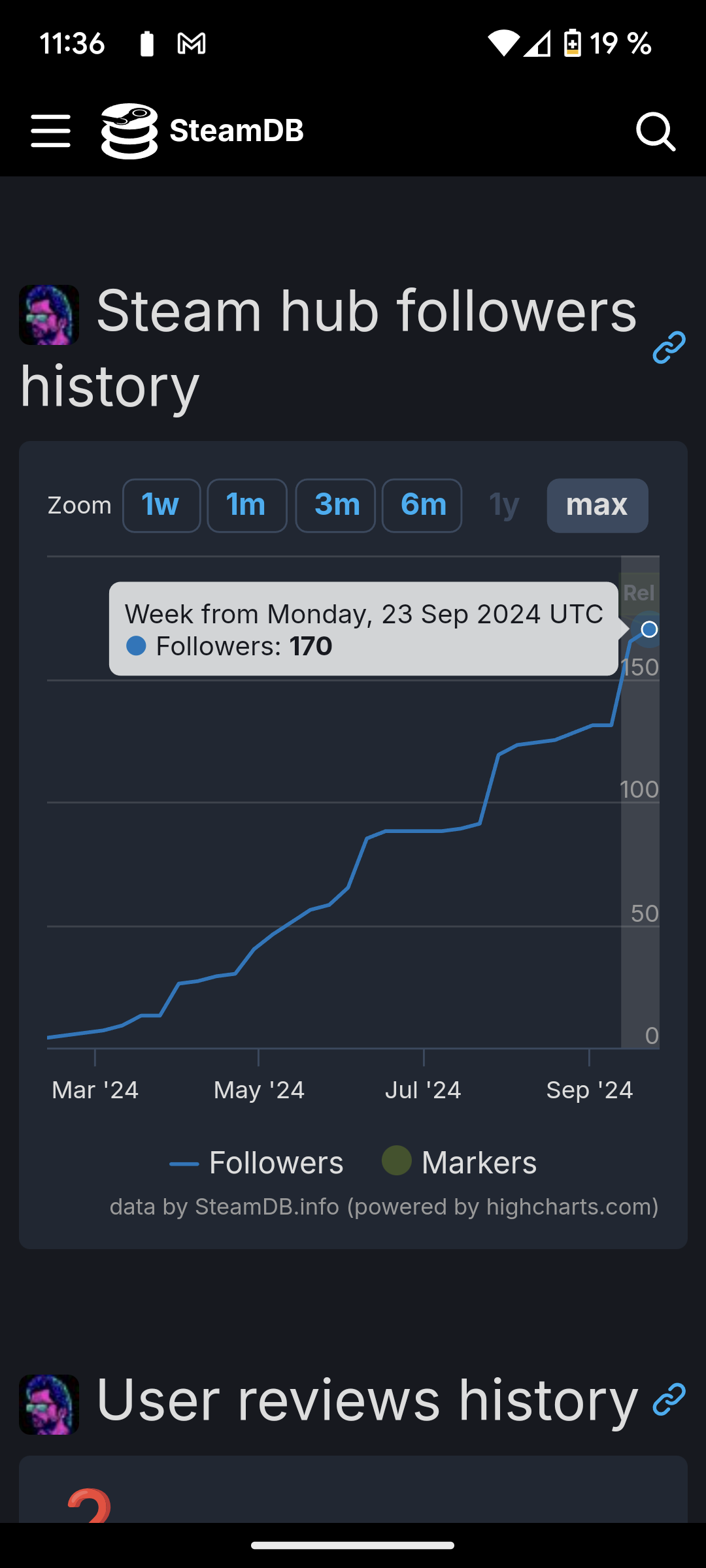Toggle the Markers series in legend
Screen dimensions: 706x1568
[460, 1163]
